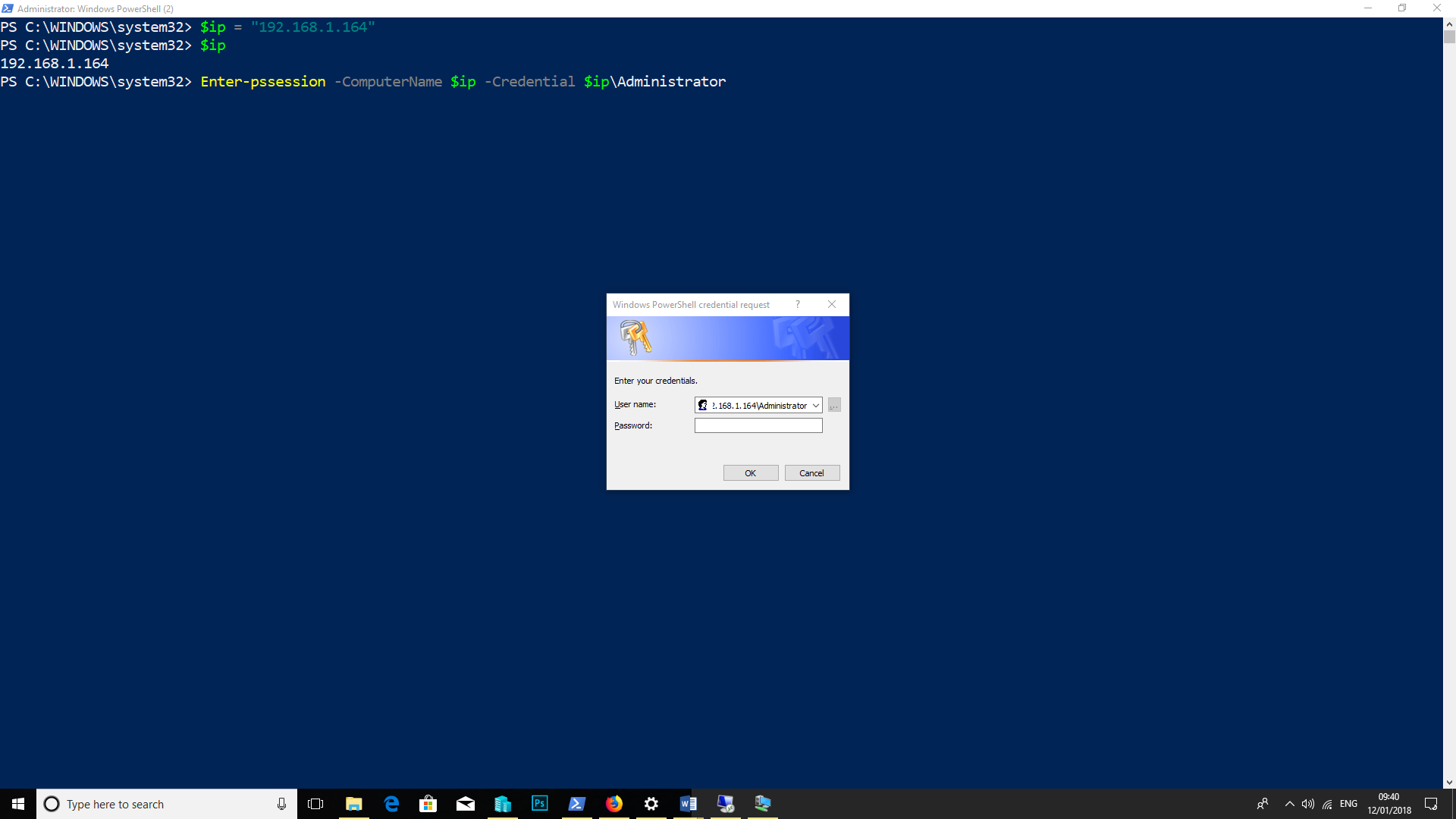The width and height of the screenshot is (1456, 819).
Task: Open Microsoft Word from the taskbar
Action: 689,804
